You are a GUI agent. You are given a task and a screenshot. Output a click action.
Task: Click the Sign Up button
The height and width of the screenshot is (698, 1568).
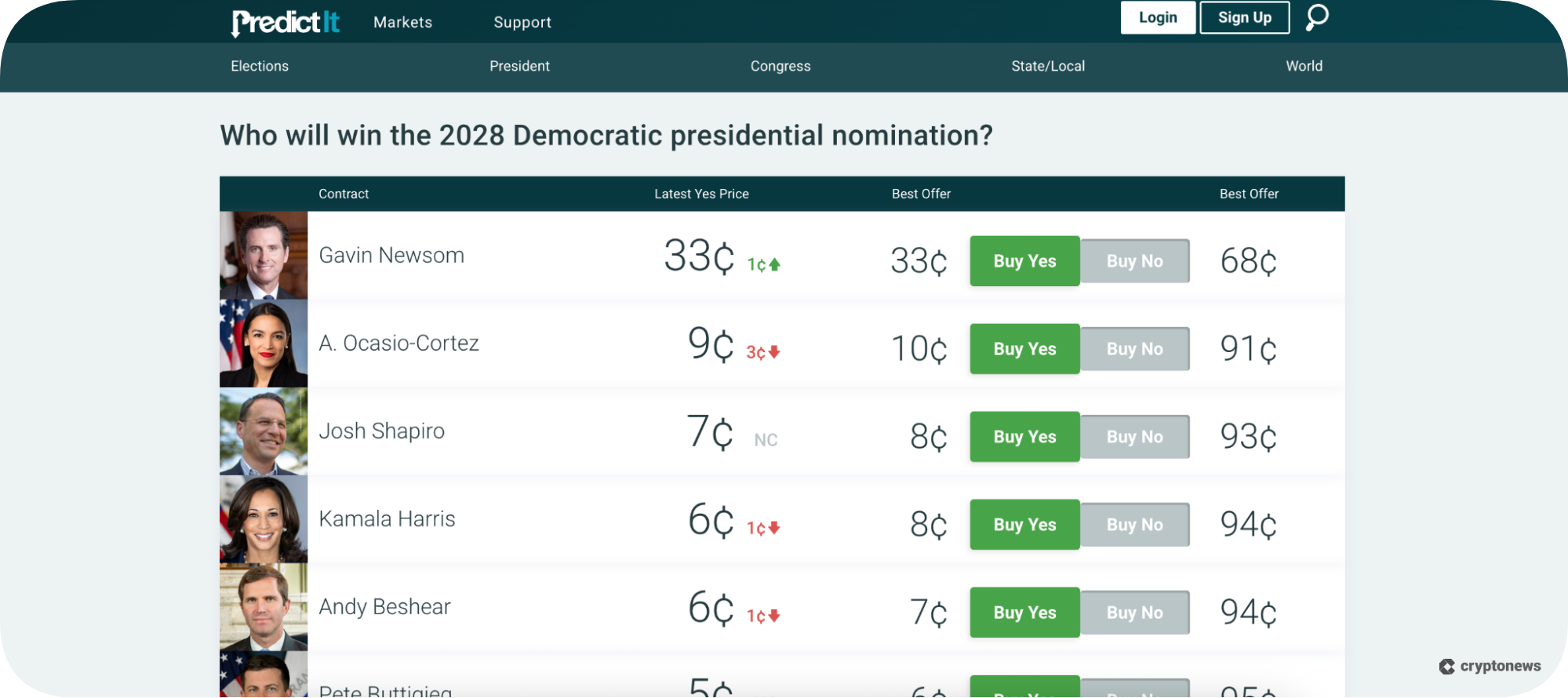tap(1244, 16)
